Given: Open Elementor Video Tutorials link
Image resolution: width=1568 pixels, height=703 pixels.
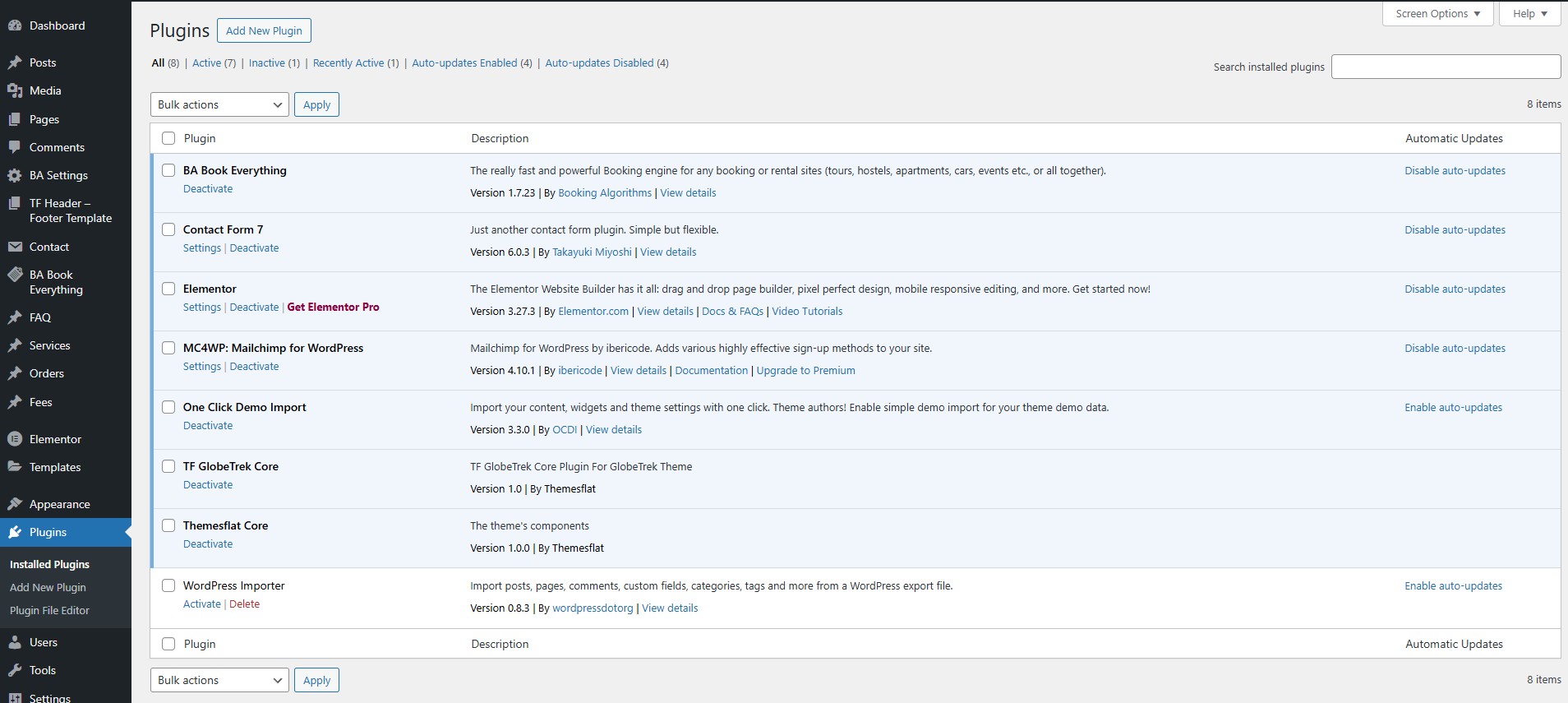Looking at the screenshot, I should pyautogui.click(x=807, y=311).
